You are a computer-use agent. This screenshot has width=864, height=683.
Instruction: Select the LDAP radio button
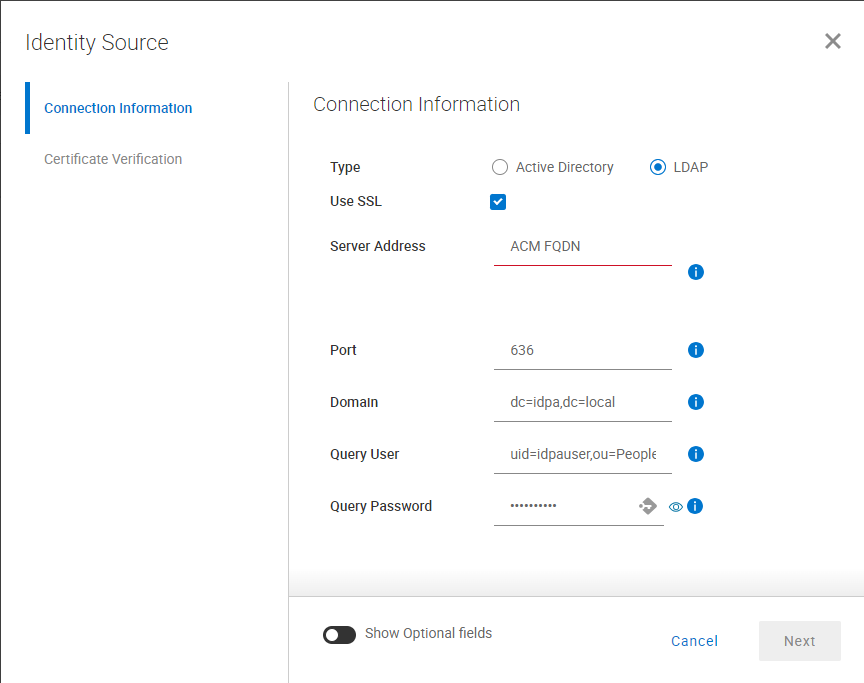coord(658,167)
